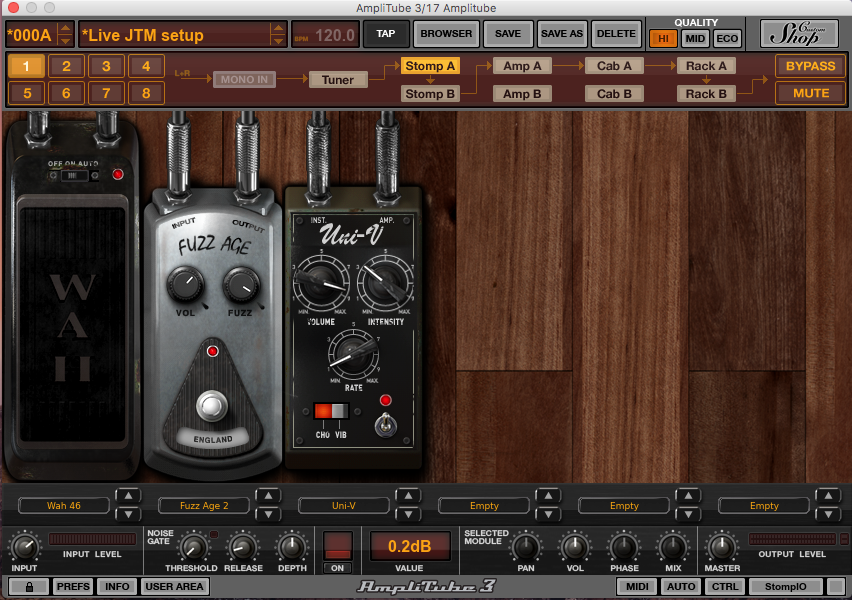
Task: Click the BPM 120.0 tempo field
Action: (x=325, y=35)
